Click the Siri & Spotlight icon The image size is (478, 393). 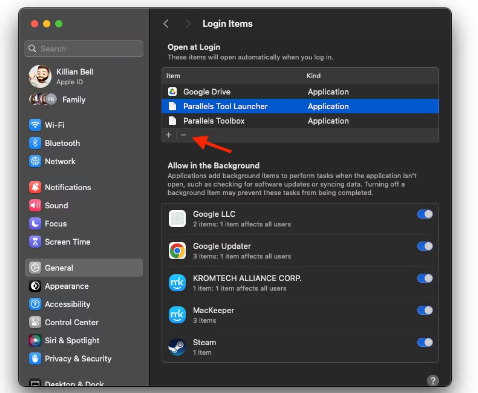pos(35,340)
